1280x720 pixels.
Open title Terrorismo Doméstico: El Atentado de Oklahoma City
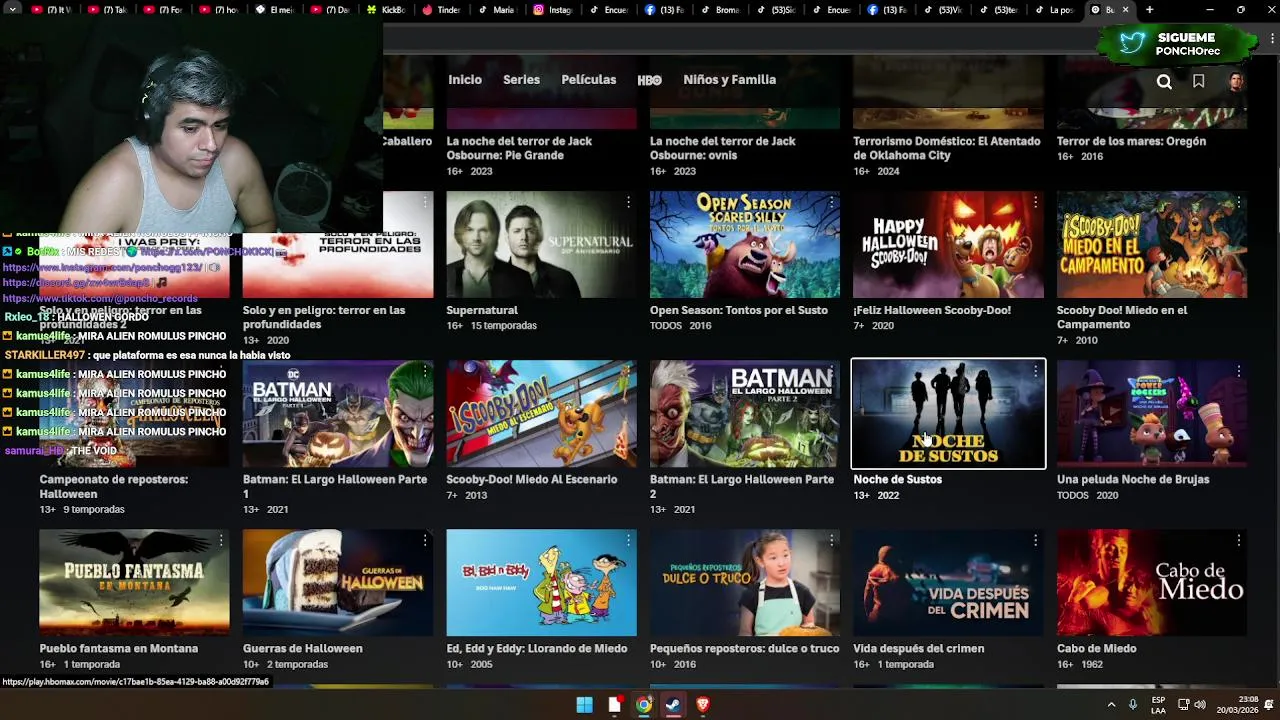pos(946,148)
